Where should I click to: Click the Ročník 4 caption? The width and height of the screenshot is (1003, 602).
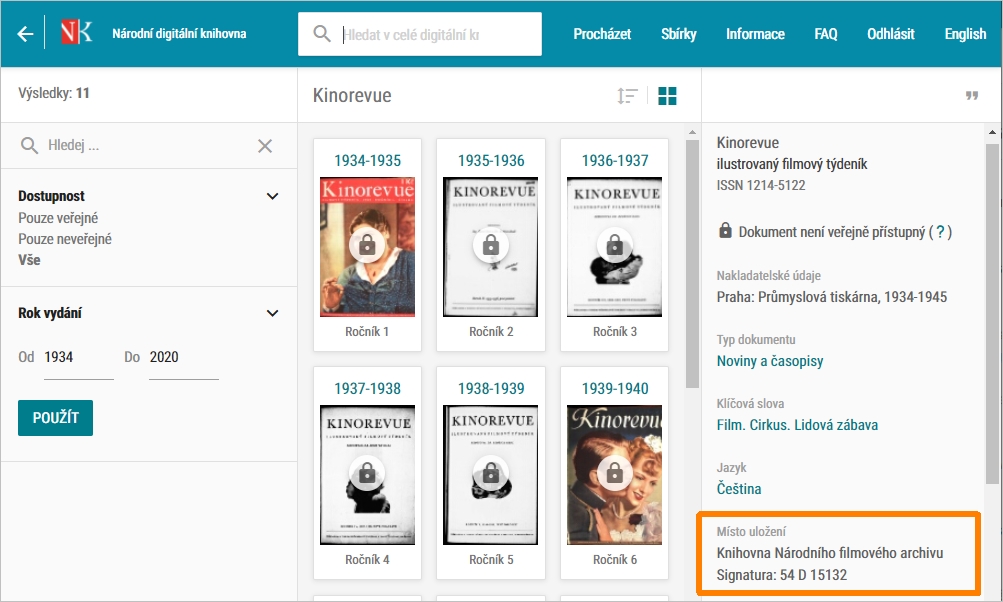(367, 560)
